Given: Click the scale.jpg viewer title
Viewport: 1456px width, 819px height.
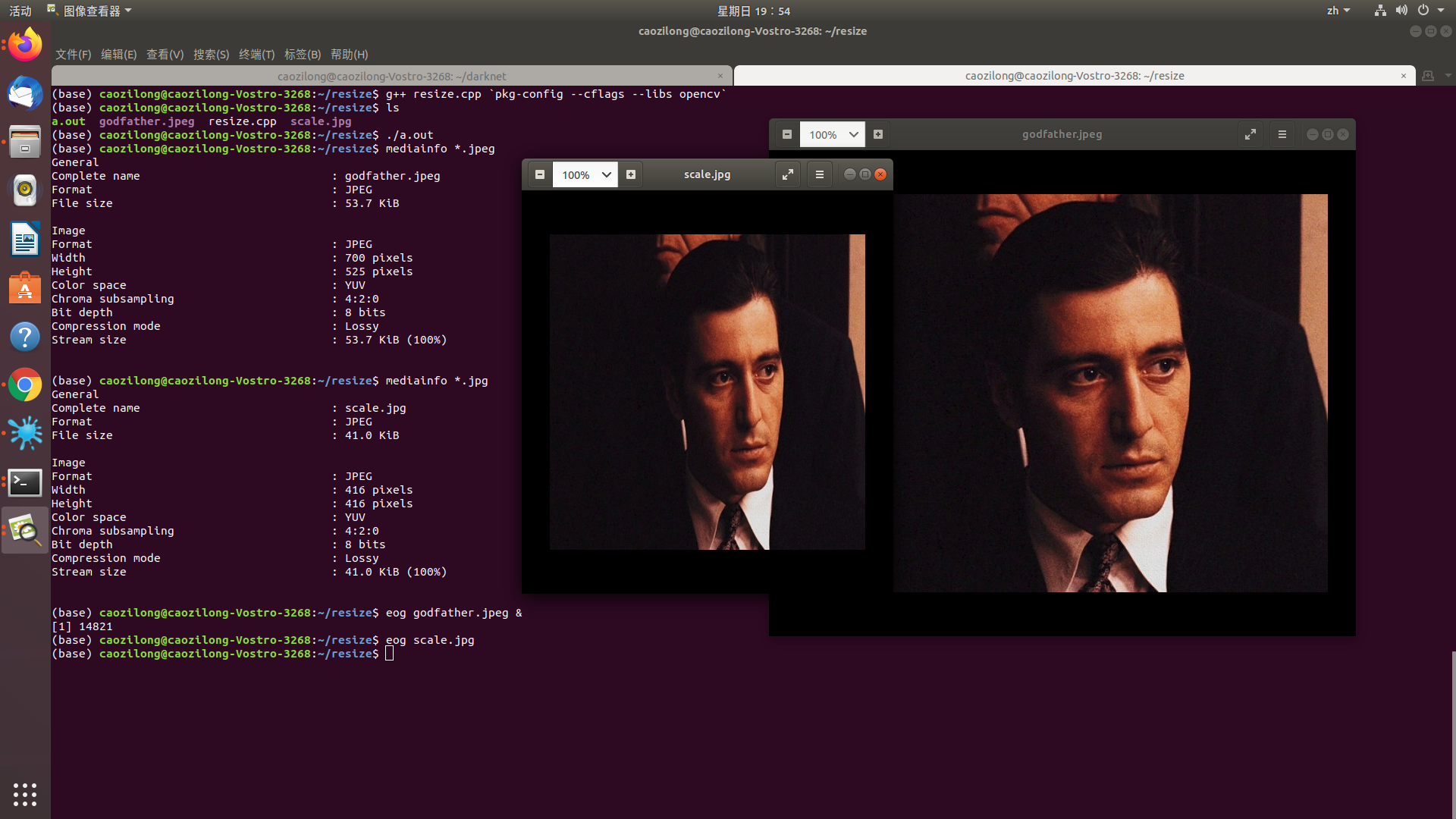Looking at the screenshot, I should click(x=707, y=174).
